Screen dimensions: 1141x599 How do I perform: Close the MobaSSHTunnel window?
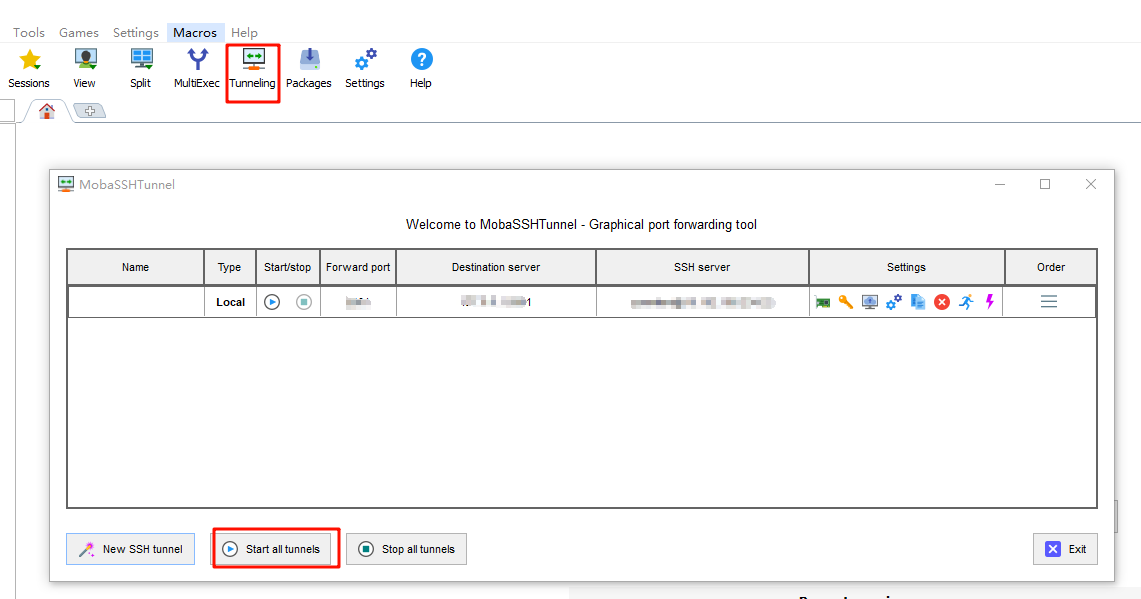pos(1091,184)
